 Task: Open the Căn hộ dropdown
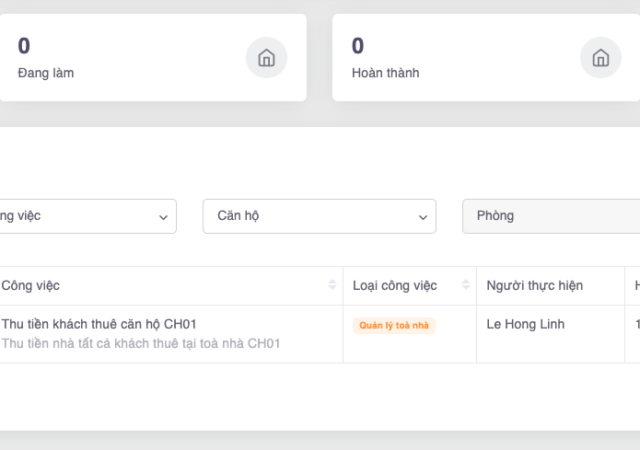[319, 216]
